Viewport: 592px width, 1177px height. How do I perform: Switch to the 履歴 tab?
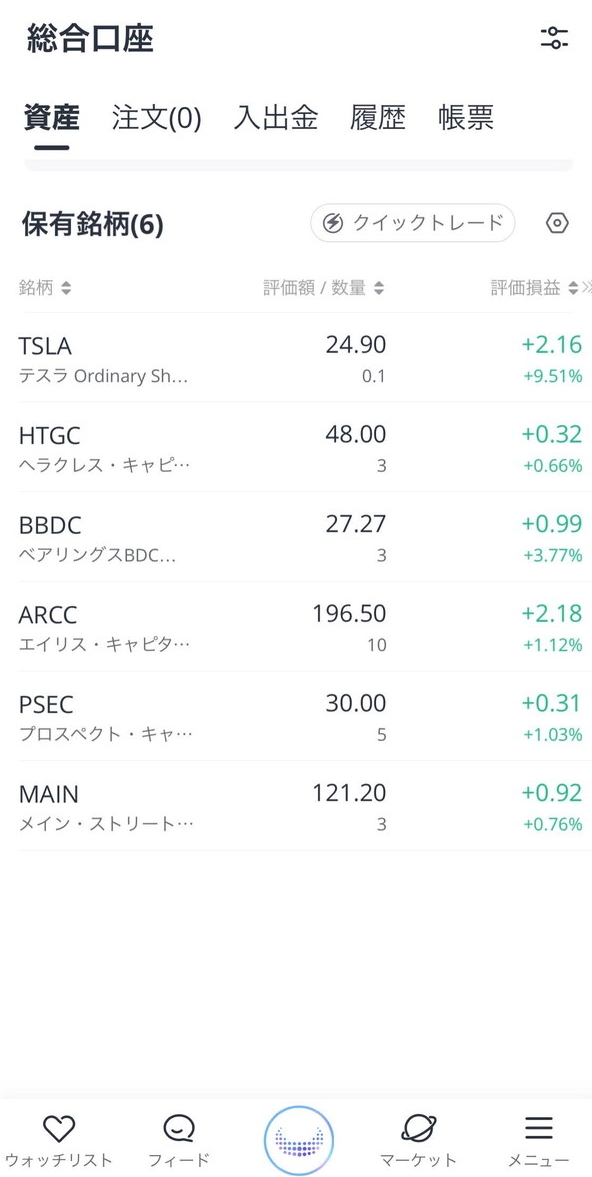coord(378,118)
